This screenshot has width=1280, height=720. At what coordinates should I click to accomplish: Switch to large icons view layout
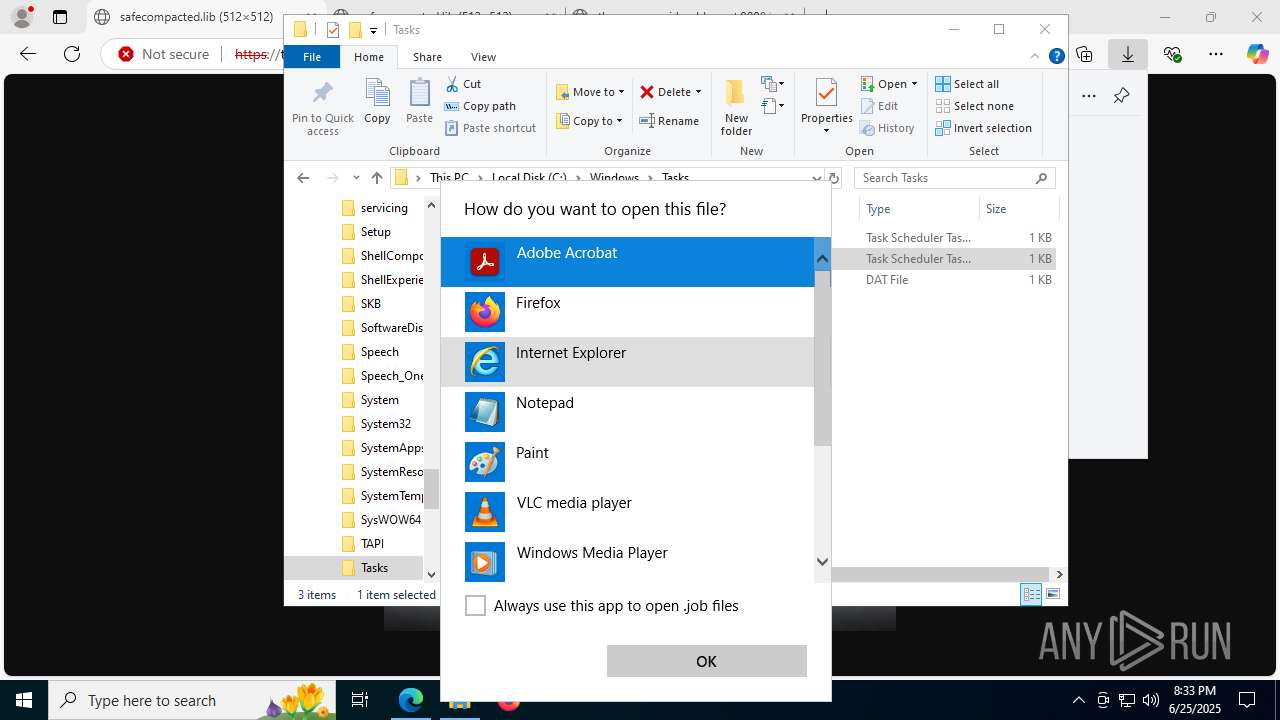click(x=1052, y=594)
